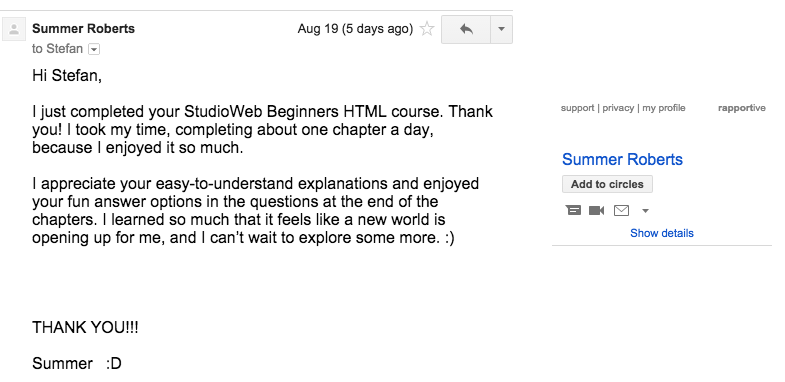Start a video call with Summer Roberts
The width and height of the screenshot is (785, 382).
(x=597, y=210)
